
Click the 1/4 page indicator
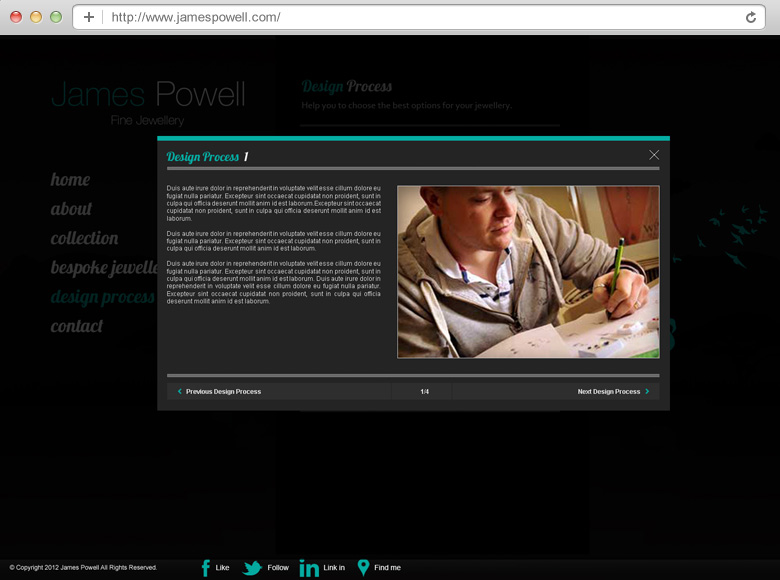coord(425,392)
